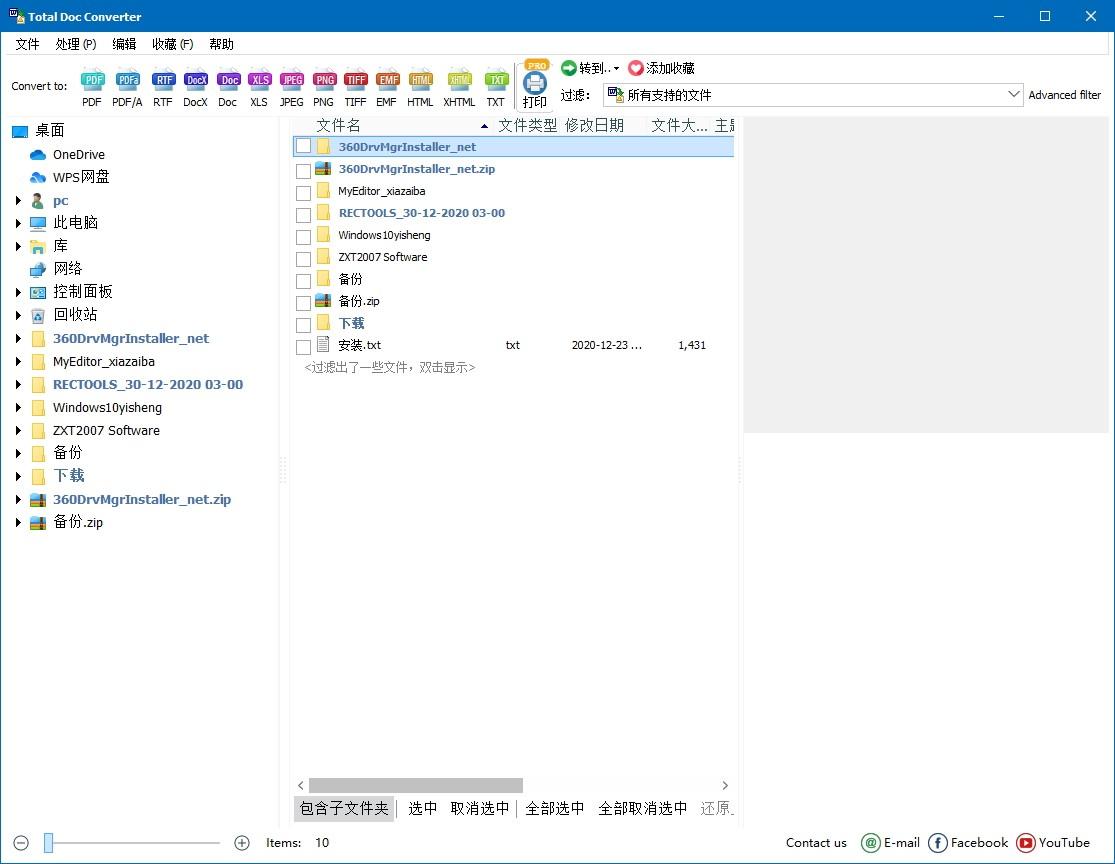Show filtered files via 过滤出了一些文件 text
This screenshot has height=864, width=1115.
coord(390,368)
